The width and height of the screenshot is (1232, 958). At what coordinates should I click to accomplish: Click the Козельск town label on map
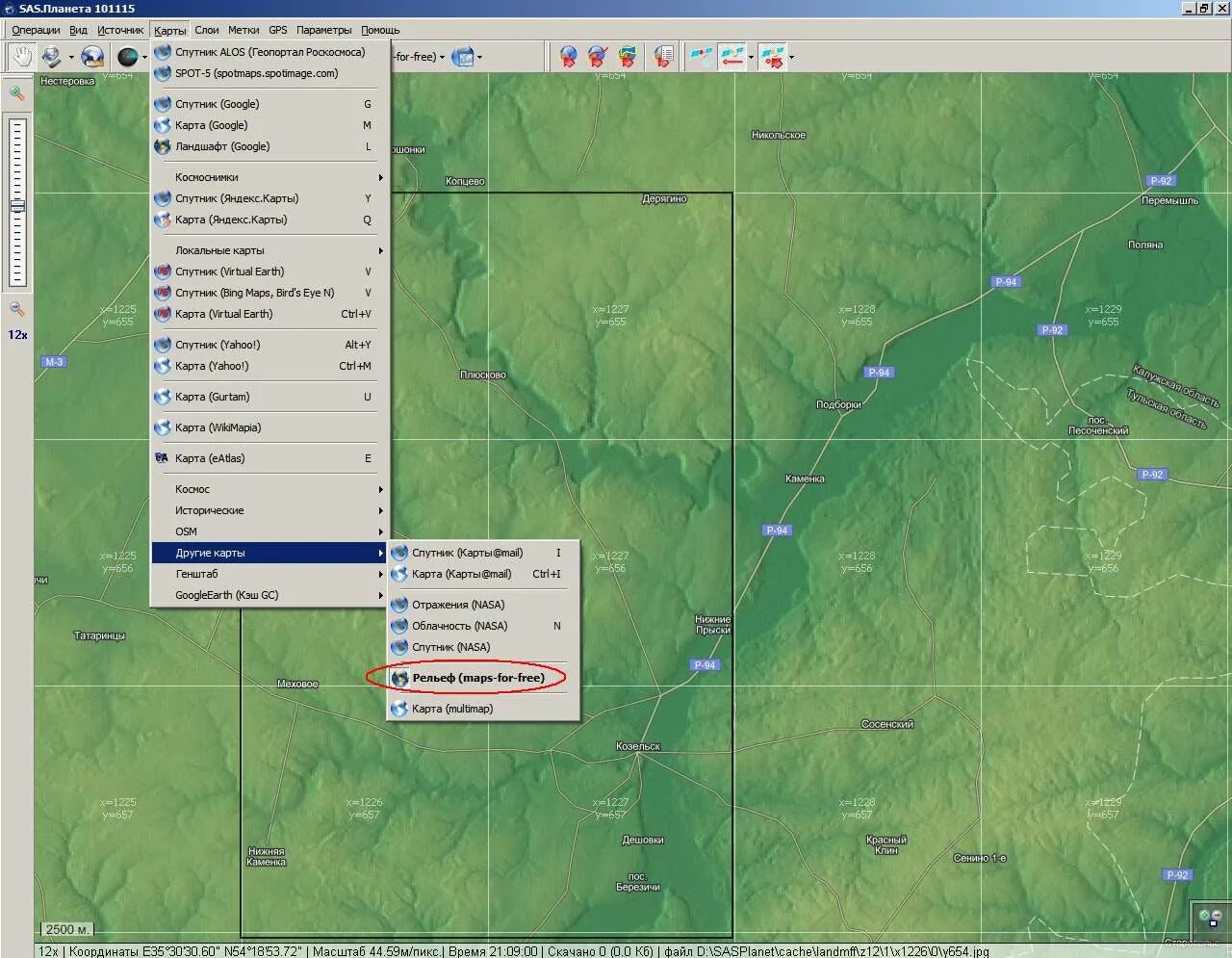point(638,746)
